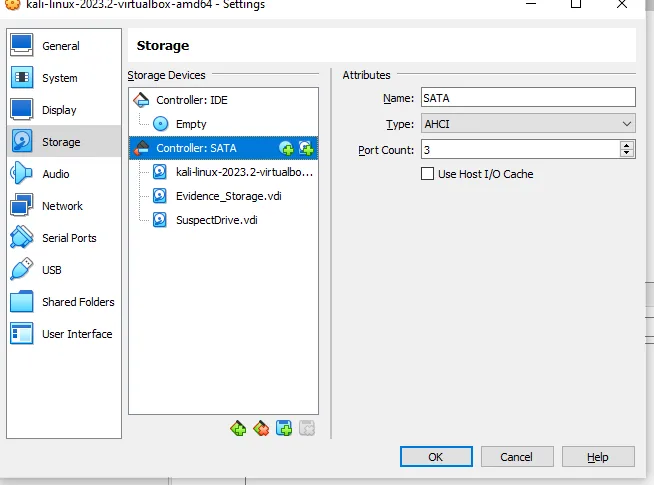Select the SuspectDrive.vdi disk entry
Viewport: 654px width, 485px height.
(216, 220)
